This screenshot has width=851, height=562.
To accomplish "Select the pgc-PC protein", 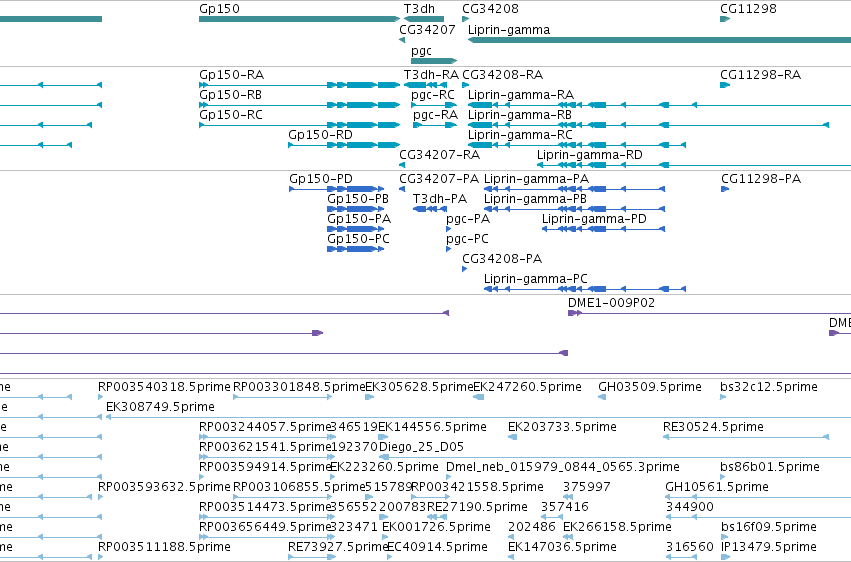I will click(x=448, y=249).
